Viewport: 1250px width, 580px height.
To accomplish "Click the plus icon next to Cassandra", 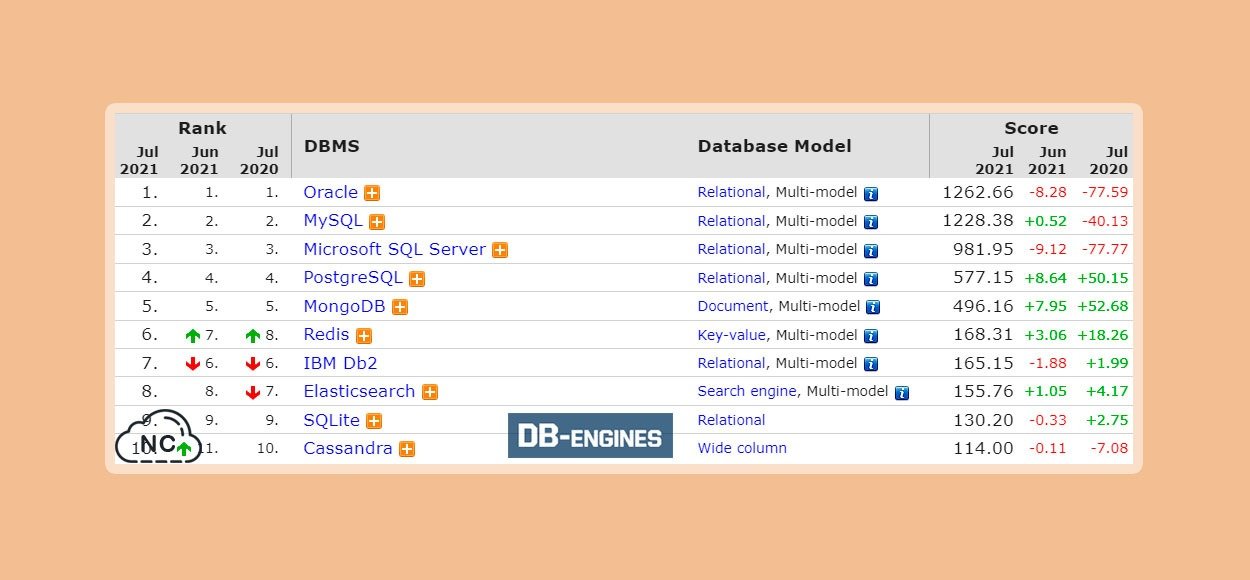I will (x=407, y=449).
